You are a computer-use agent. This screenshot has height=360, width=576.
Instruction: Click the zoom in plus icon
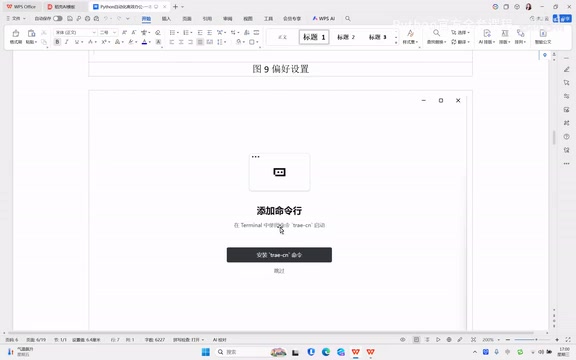pos(557,340)
